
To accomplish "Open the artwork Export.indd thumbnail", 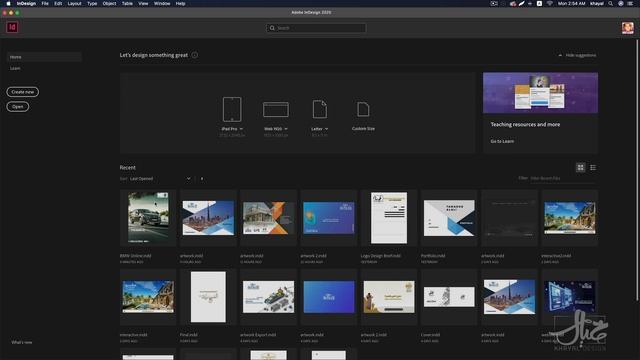I will coord(269,297).
